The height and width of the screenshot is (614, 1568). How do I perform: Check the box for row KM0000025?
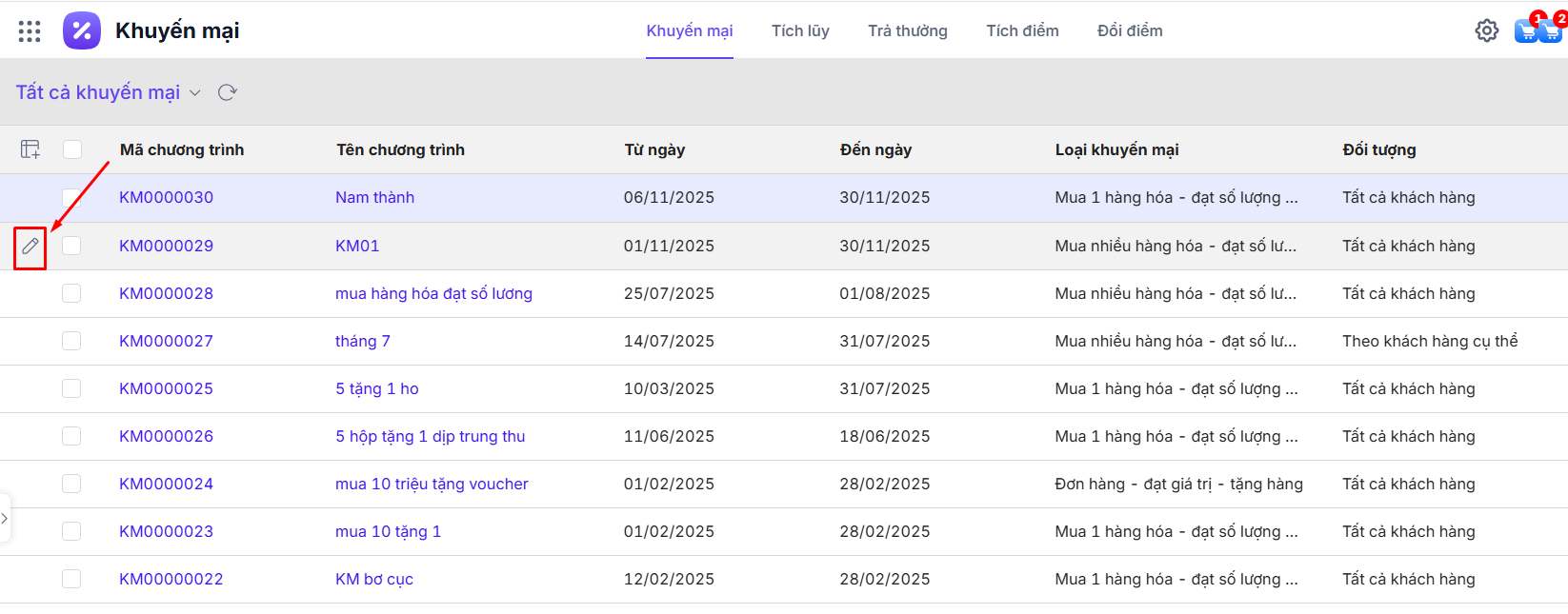pyautogui.click(x=71, y=388)
